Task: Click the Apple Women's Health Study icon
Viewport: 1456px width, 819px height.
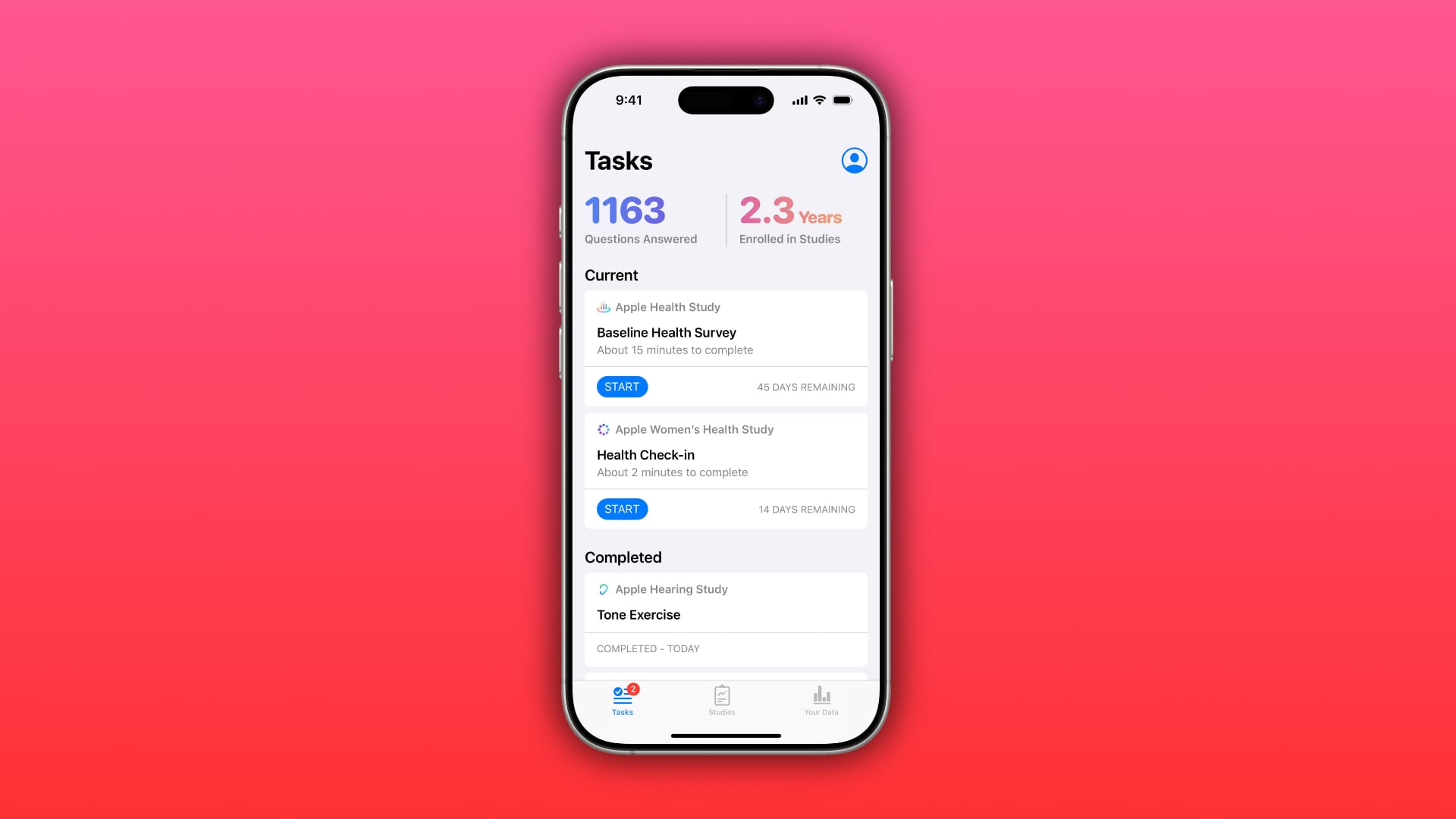Action: click(x=604, y=429)
